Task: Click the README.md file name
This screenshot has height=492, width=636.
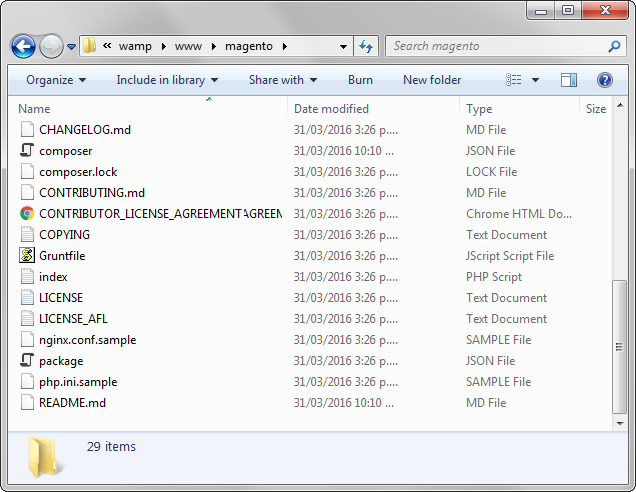Action: (x=72, y=403)
